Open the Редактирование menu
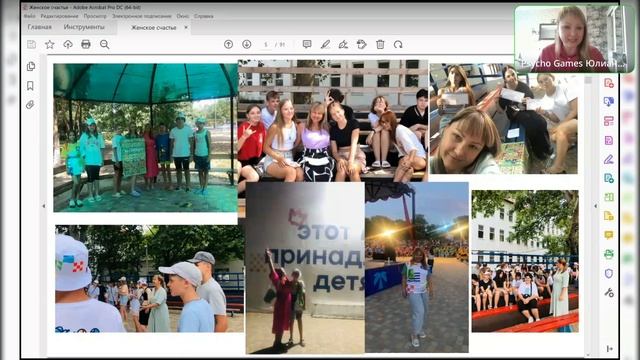 click(59, 16)
